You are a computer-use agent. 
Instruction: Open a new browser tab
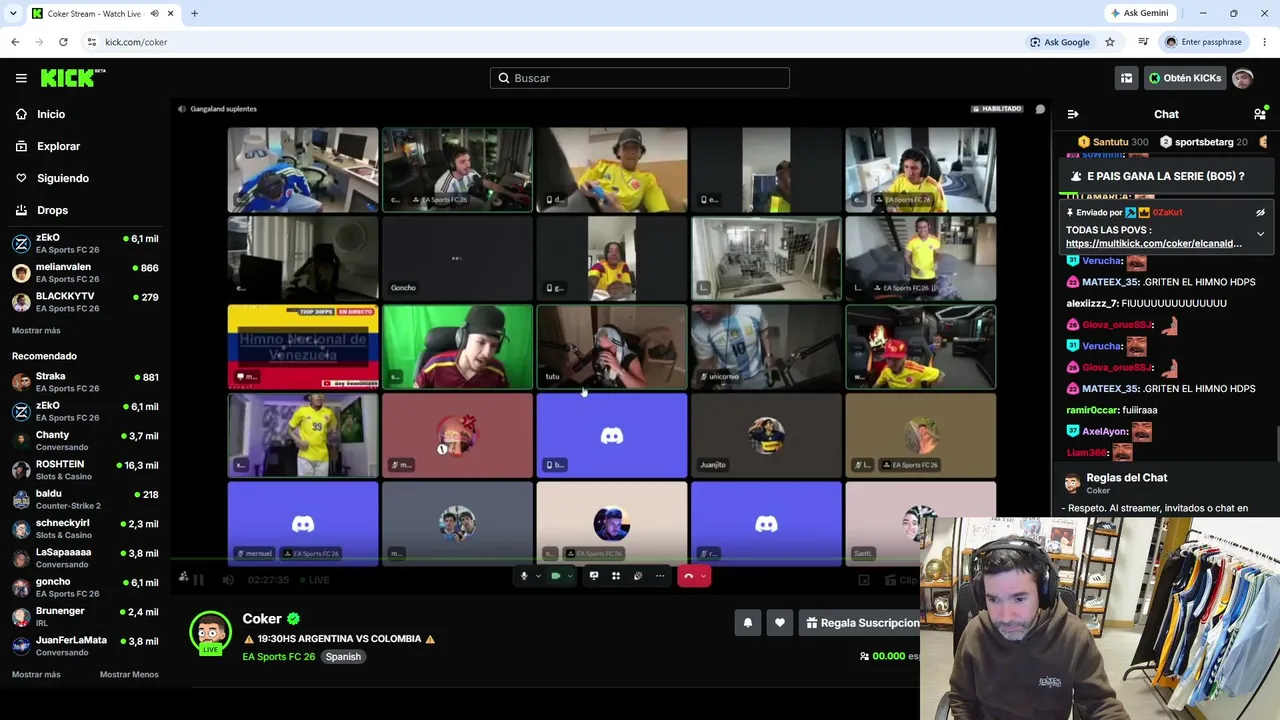tap(194, 13)
